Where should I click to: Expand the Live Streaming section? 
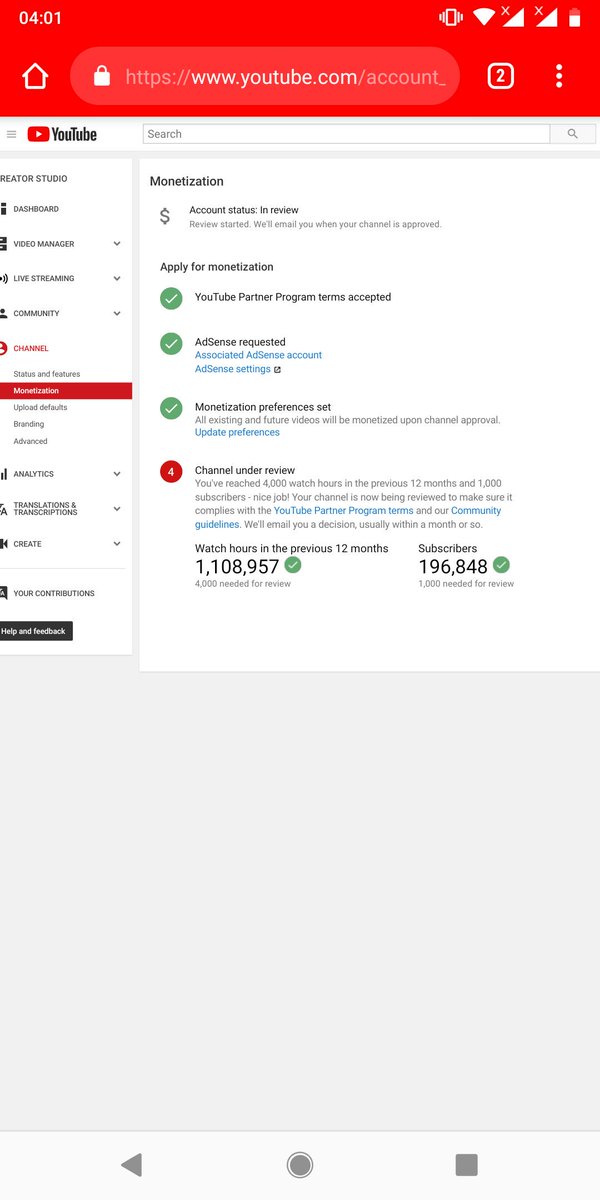(117, 279)
